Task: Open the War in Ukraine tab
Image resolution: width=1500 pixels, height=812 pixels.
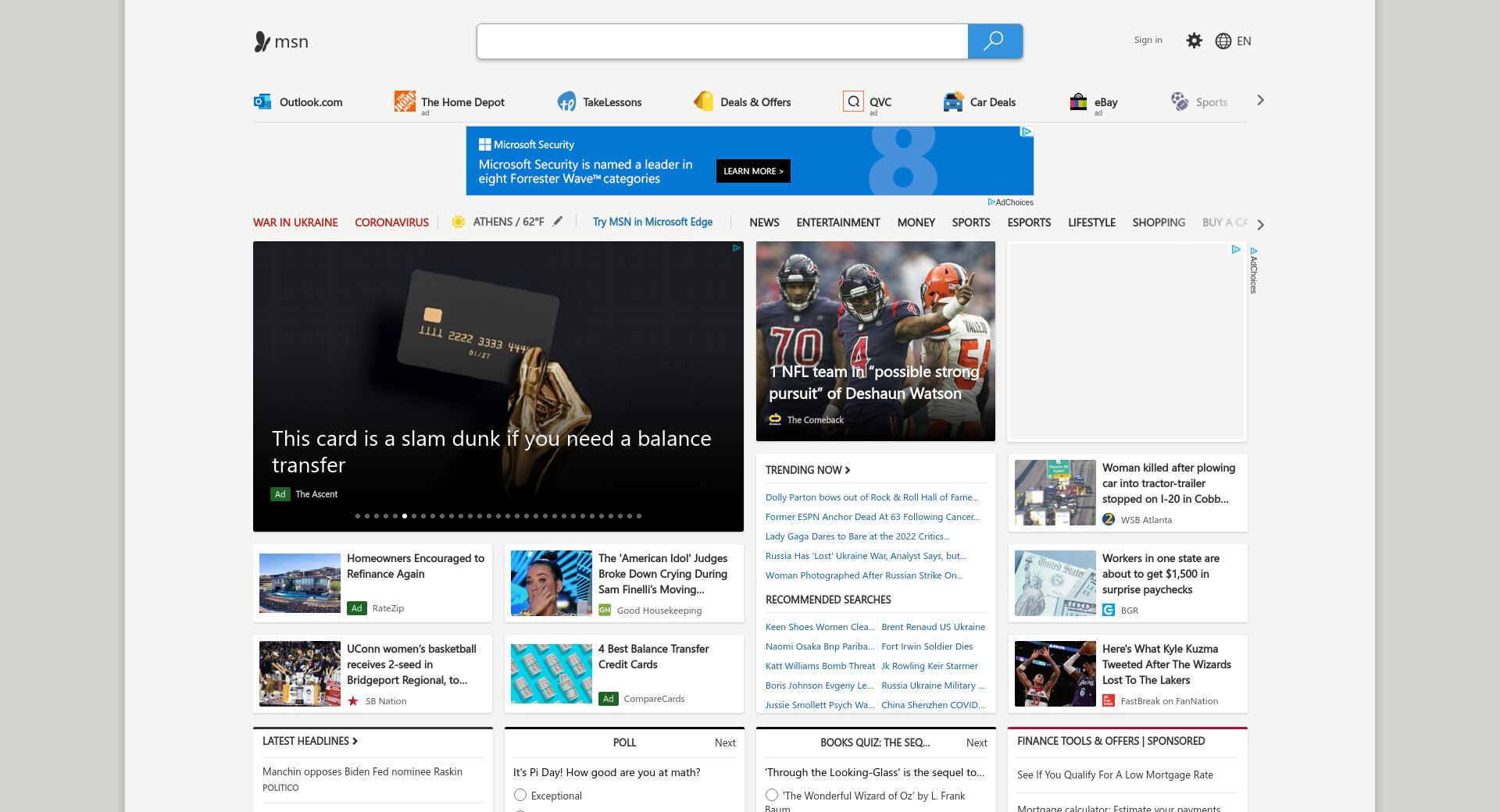Action: [x=295, y=223]
